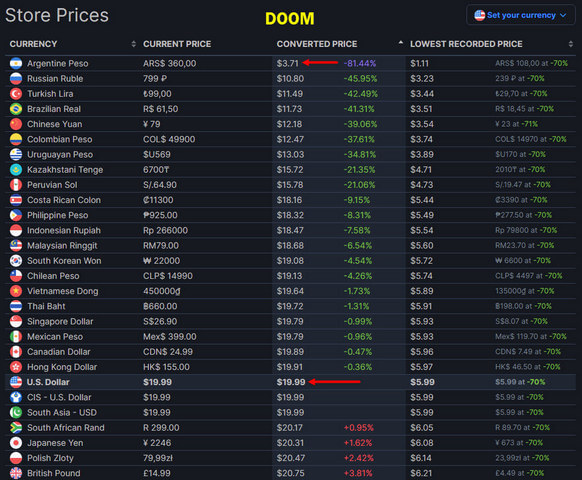Click the Argentine Peso flag icon
Viewport: 582px width, 480px height.
16,63
